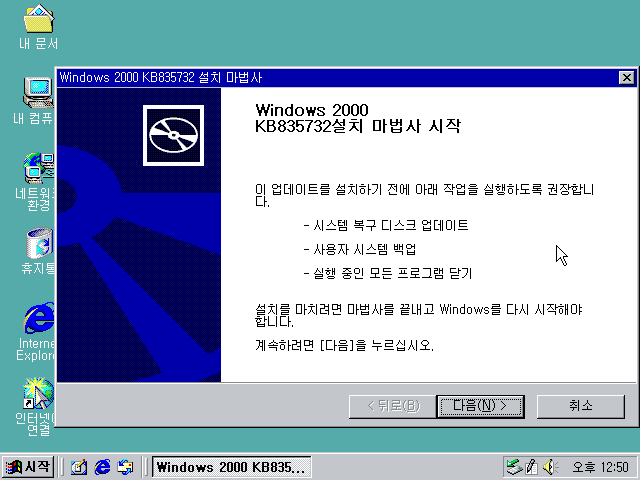The height and width of the screenshot is (480, 640).
Task: Click the 시작 Start button
Action: (x=28, y=467)
